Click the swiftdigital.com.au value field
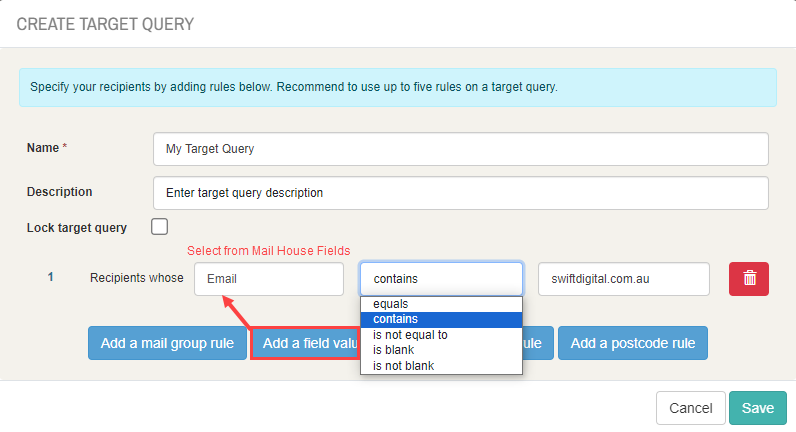796x432 pixels. pyautogui.click(x=624, y=279)
